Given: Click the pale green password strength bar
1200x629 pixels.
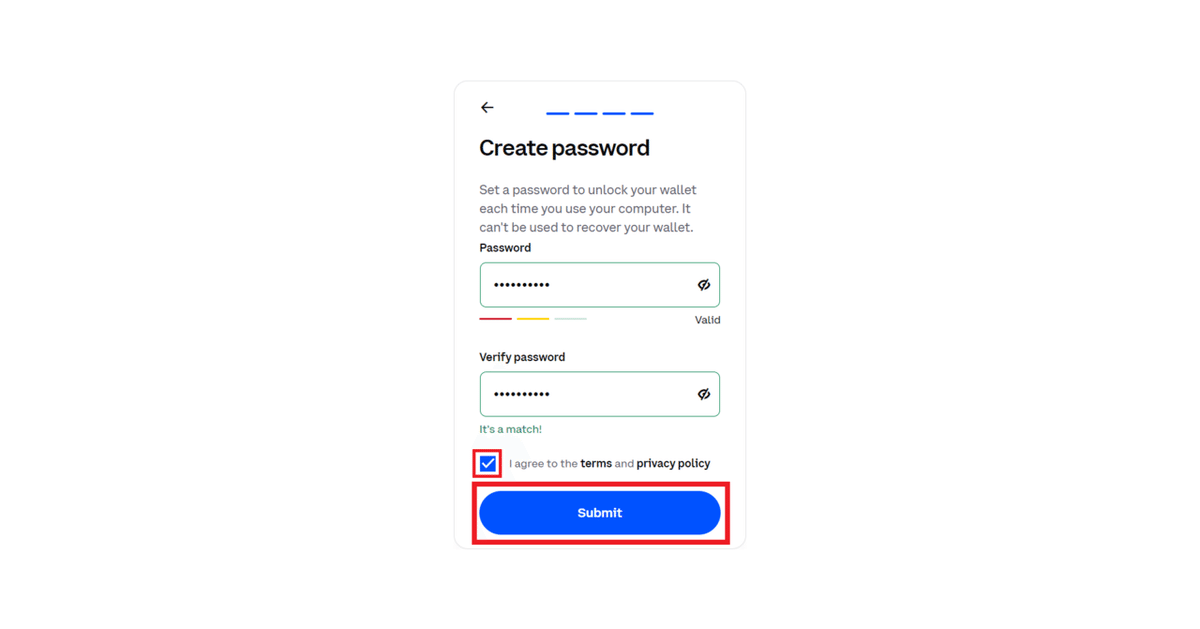Looking at the screenshot, I should 571,319.
